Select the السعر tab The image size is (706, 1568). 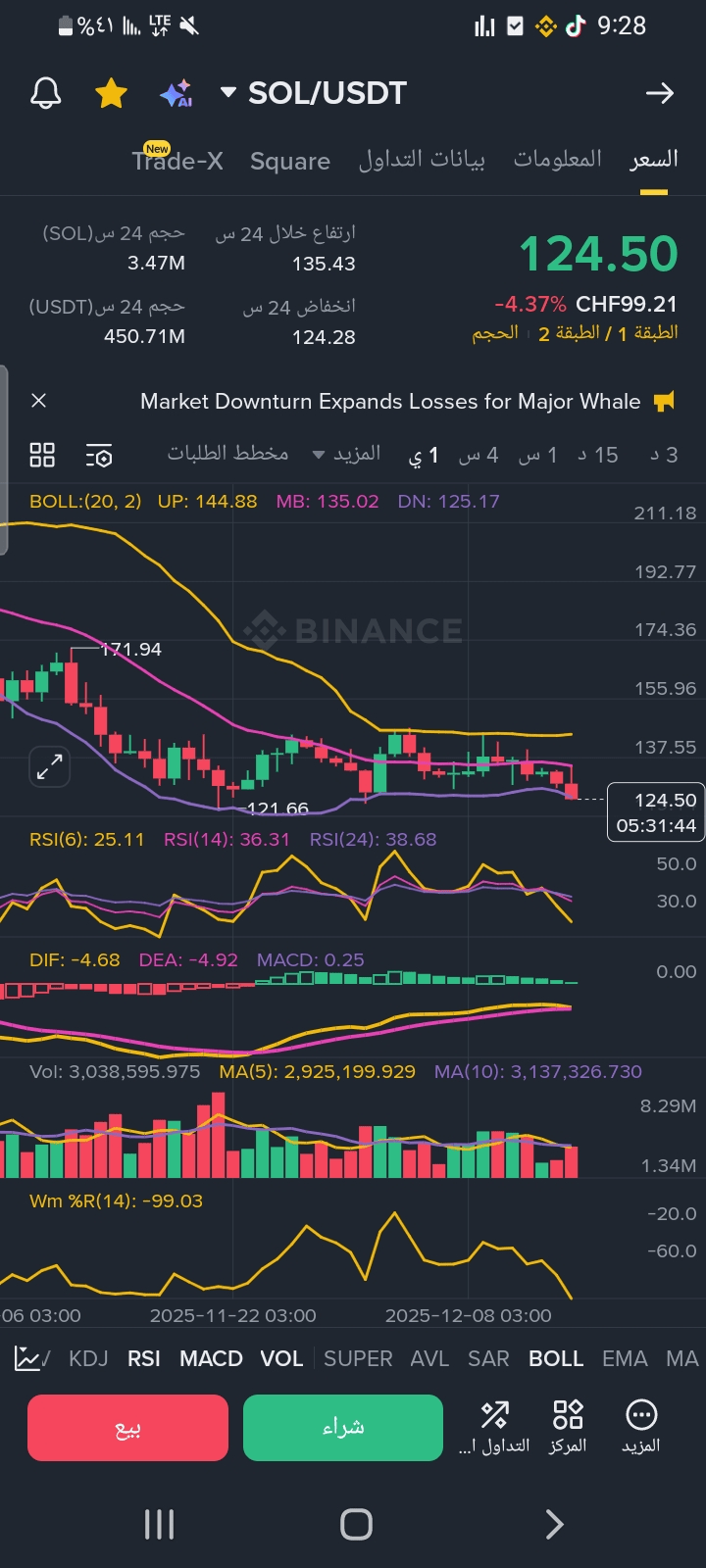[654, 159]
